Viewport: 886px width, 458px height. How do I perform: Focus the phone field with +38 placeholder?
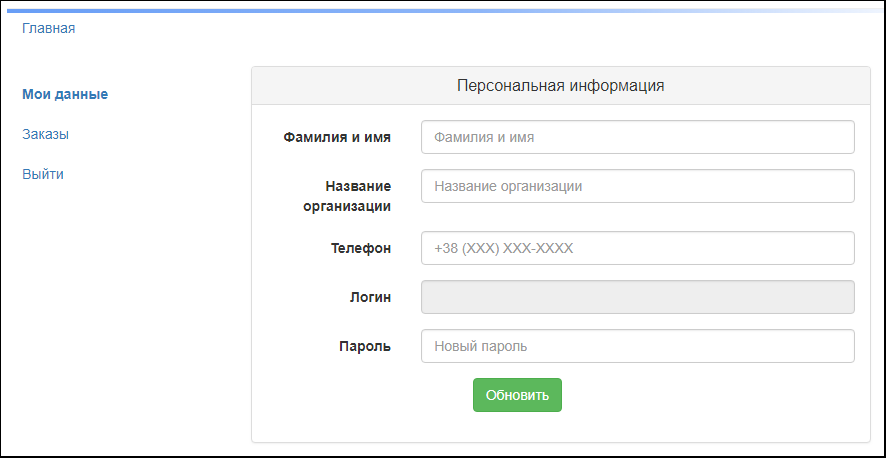[x=637, y=248]
